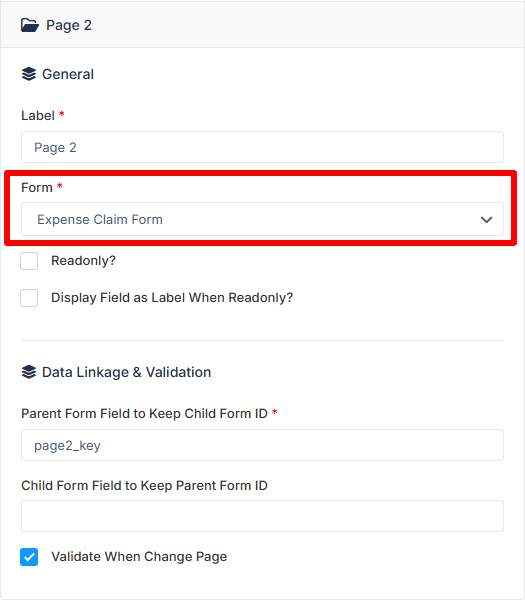This screenshot has height=603, width=525.
Task: Click the Form field label
Action: (37, 188)
